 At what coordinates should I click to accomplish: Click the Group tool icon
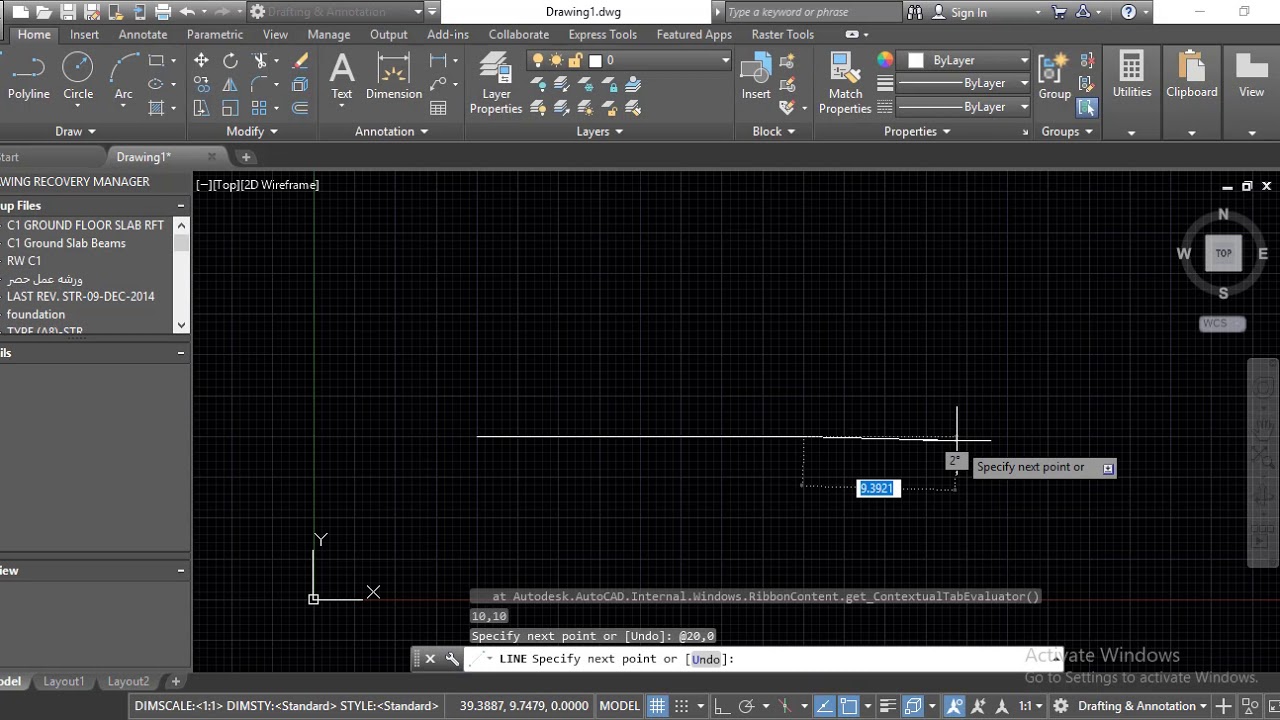point(1054,77)
